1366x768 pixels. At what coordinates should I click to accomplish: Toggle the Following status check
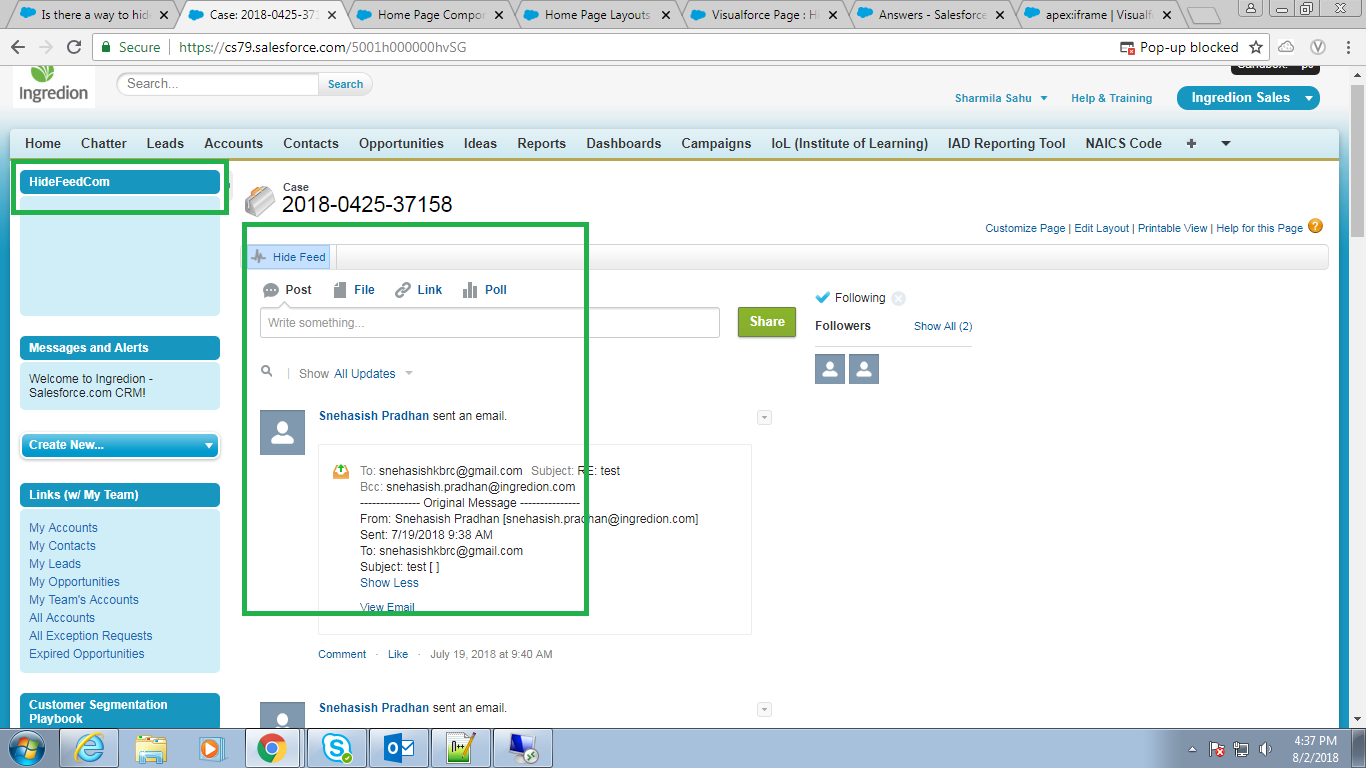[823, 297]
